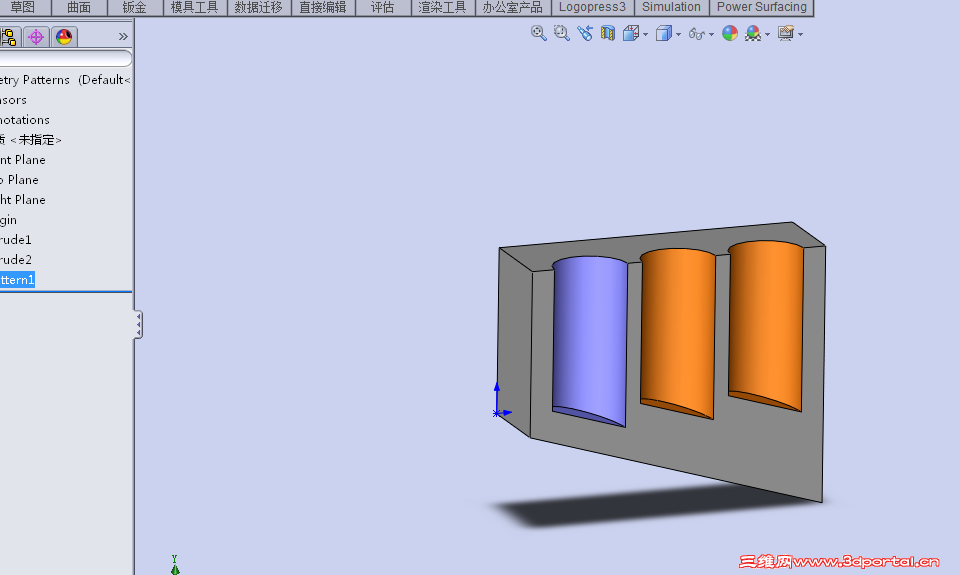
Task: Select Top Plane in the tree
Action: [x=19, y=180]
